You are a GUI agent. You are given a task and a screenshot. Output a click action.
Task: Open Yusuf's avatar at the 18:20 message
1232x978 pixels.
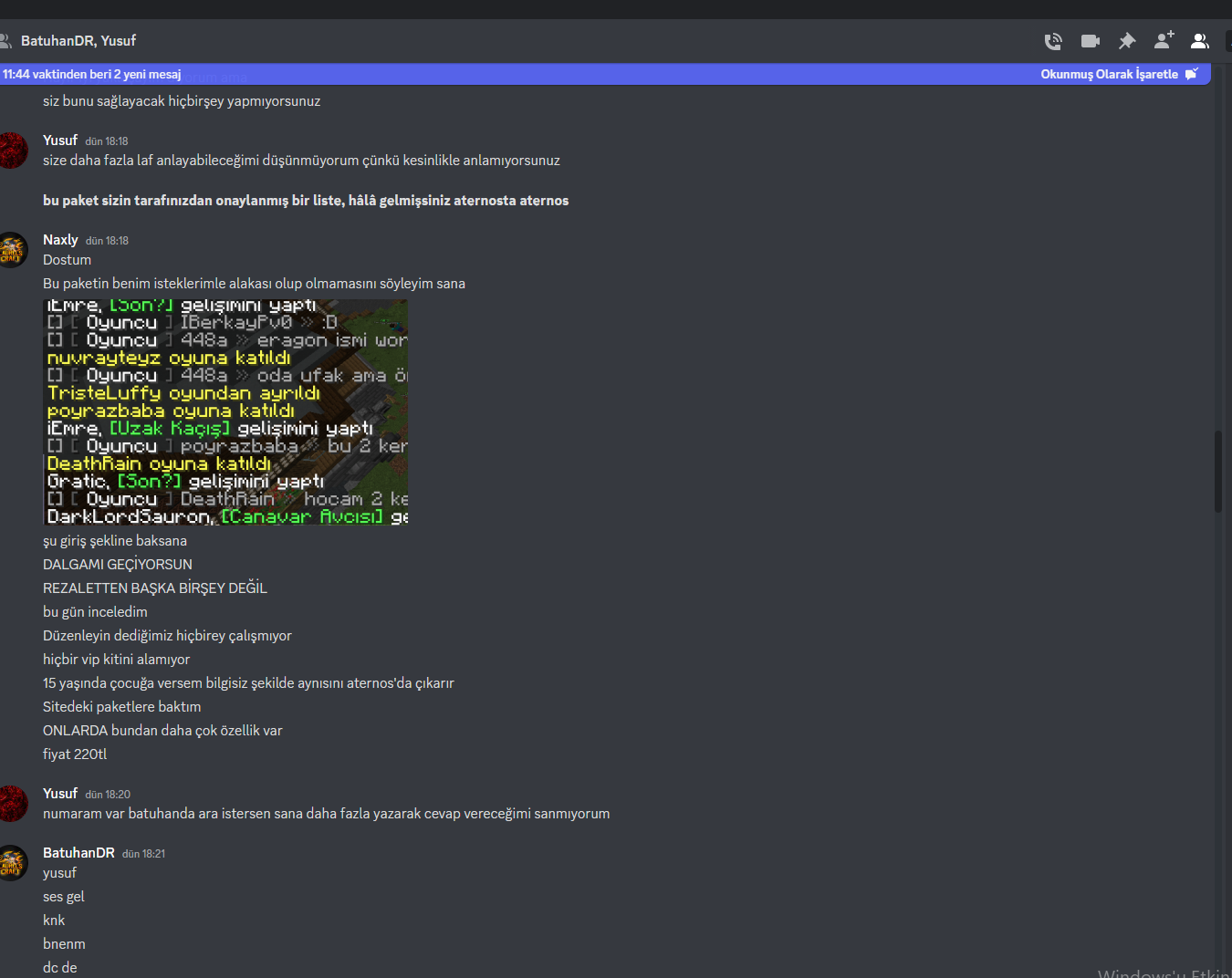[x=13, y=804]
